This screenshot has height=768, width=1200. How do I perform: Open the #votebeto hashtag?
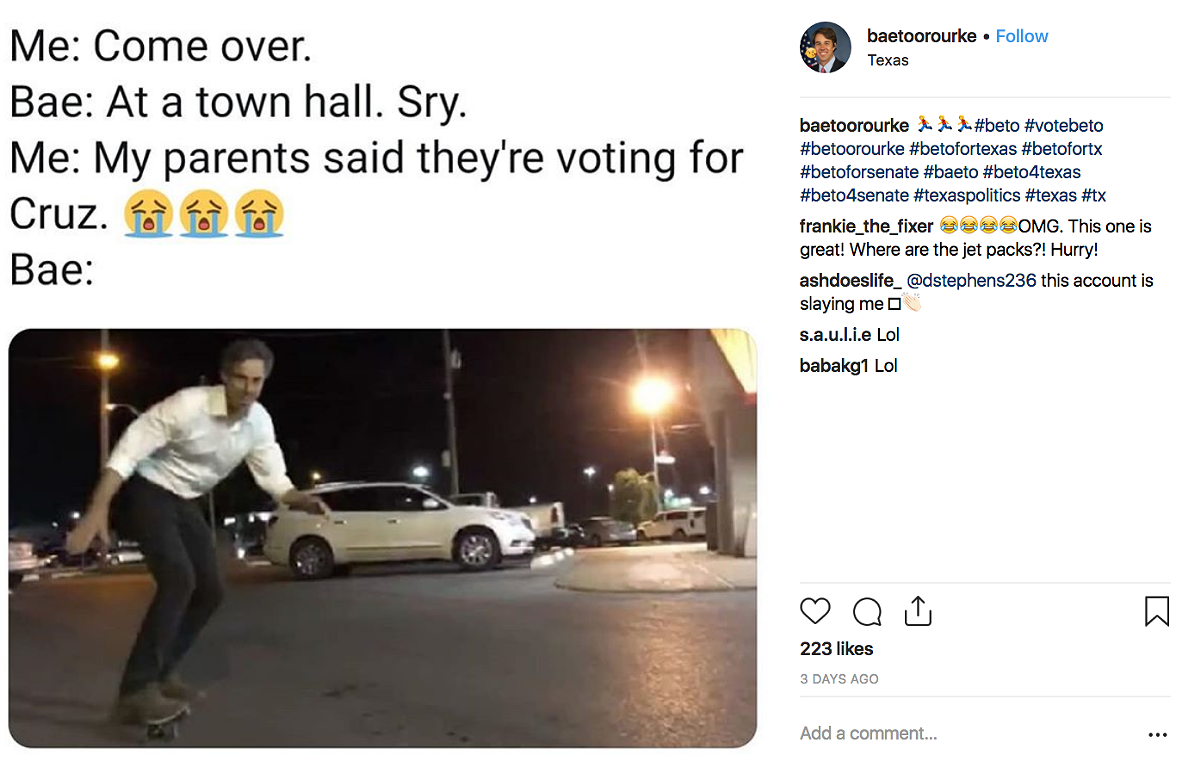1064,125
